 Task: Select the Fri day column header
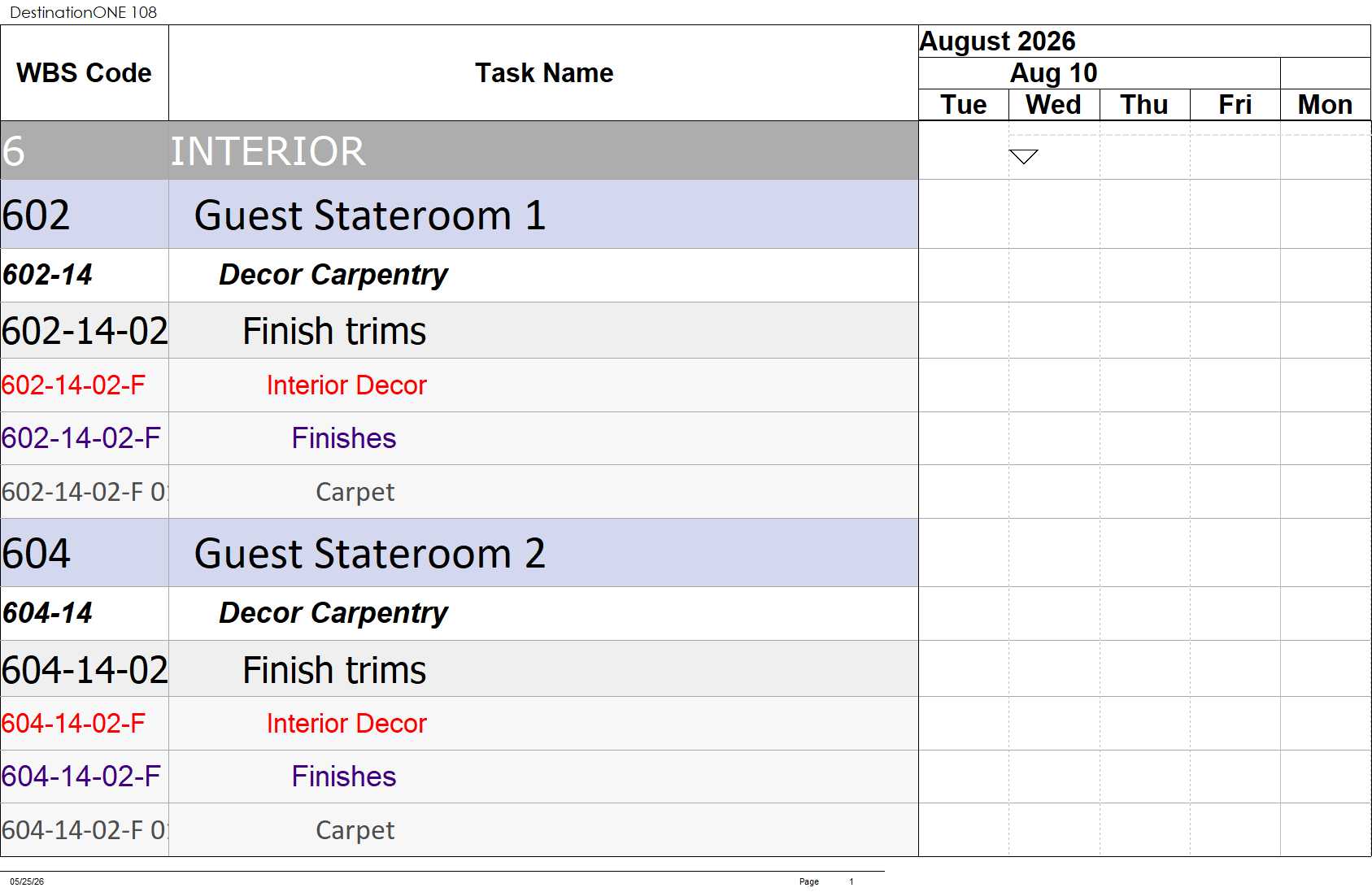coord(1235,105)
